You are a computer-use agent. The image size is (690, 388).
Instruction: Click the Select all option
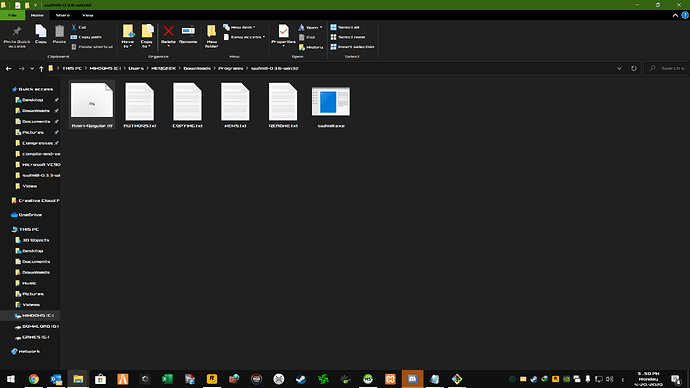pos(345,27)
